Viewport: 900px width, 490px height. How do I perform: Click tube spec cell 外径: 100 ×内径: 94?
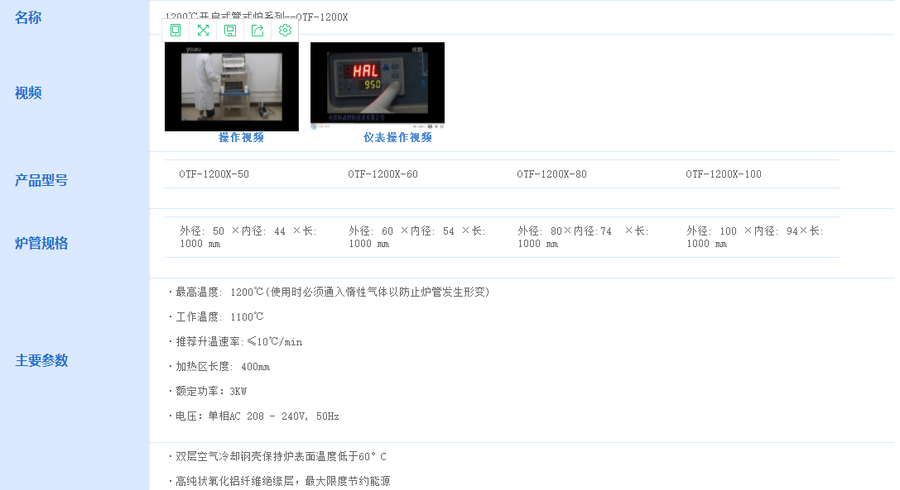pyautogui.click(x=755, y=238)
